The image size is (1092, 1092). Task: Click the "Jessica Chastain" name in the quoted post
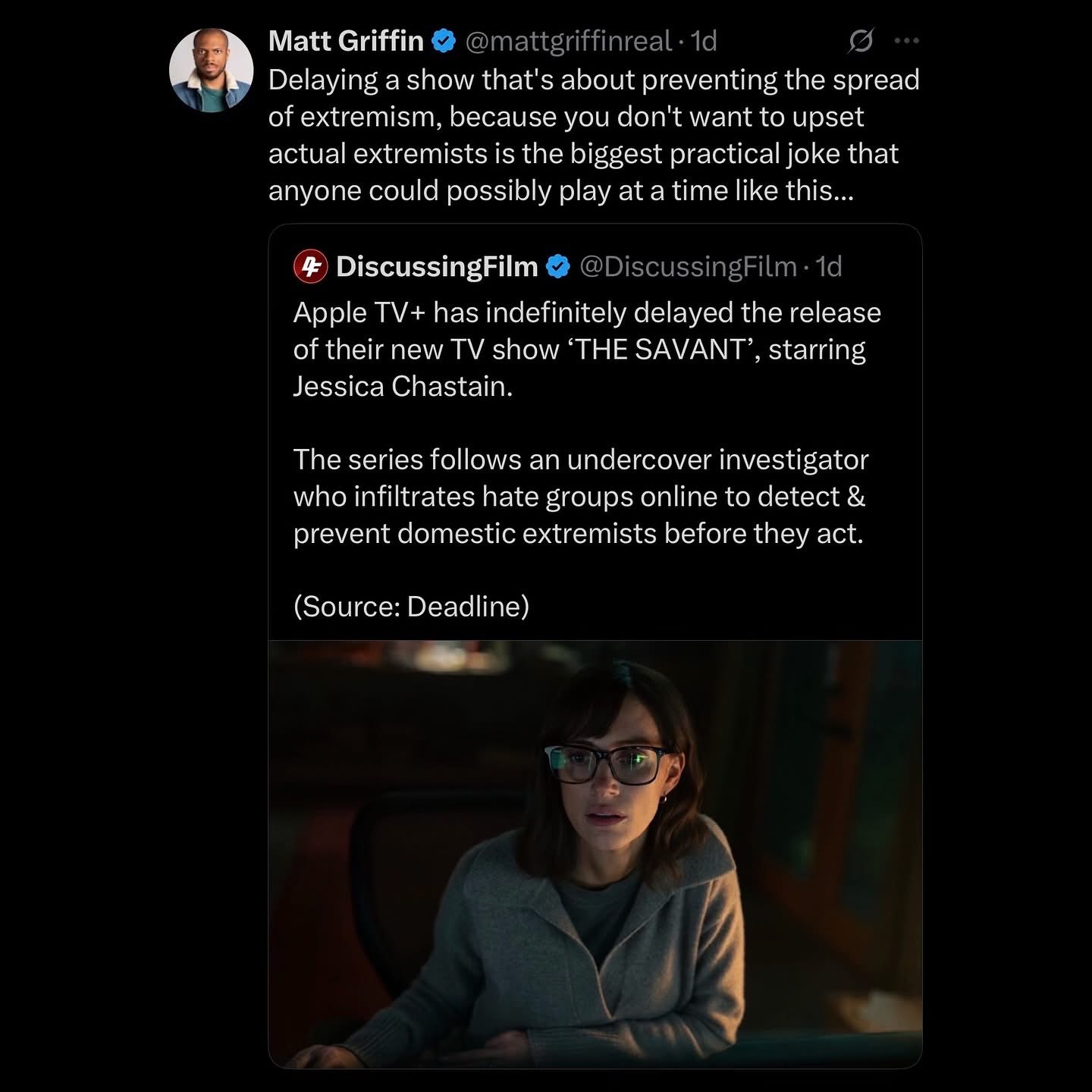(402, 387)
